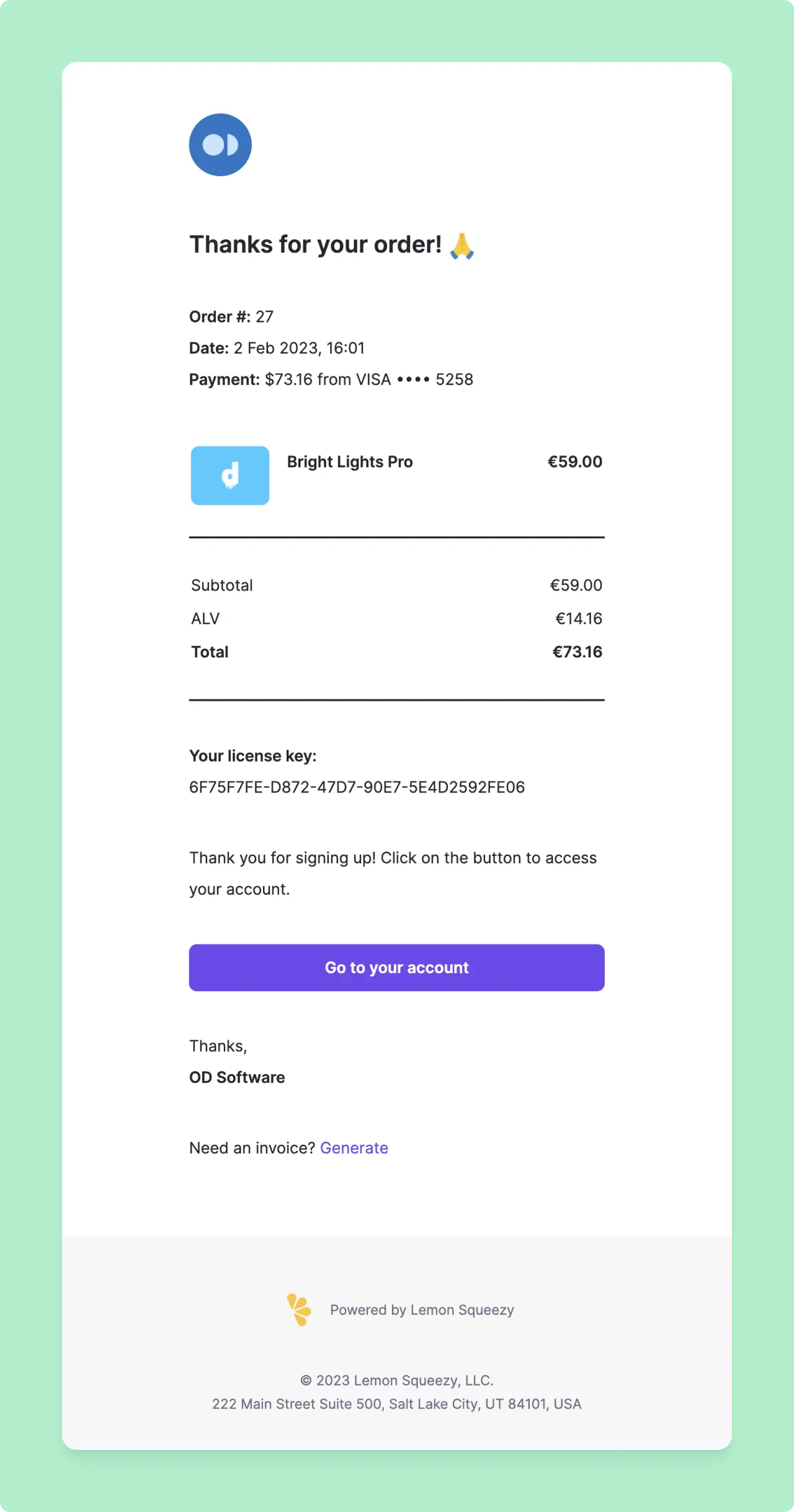The image size is (794, 1512).
Task: Click the logo inside the header circle
Action: tap(220, 145)
